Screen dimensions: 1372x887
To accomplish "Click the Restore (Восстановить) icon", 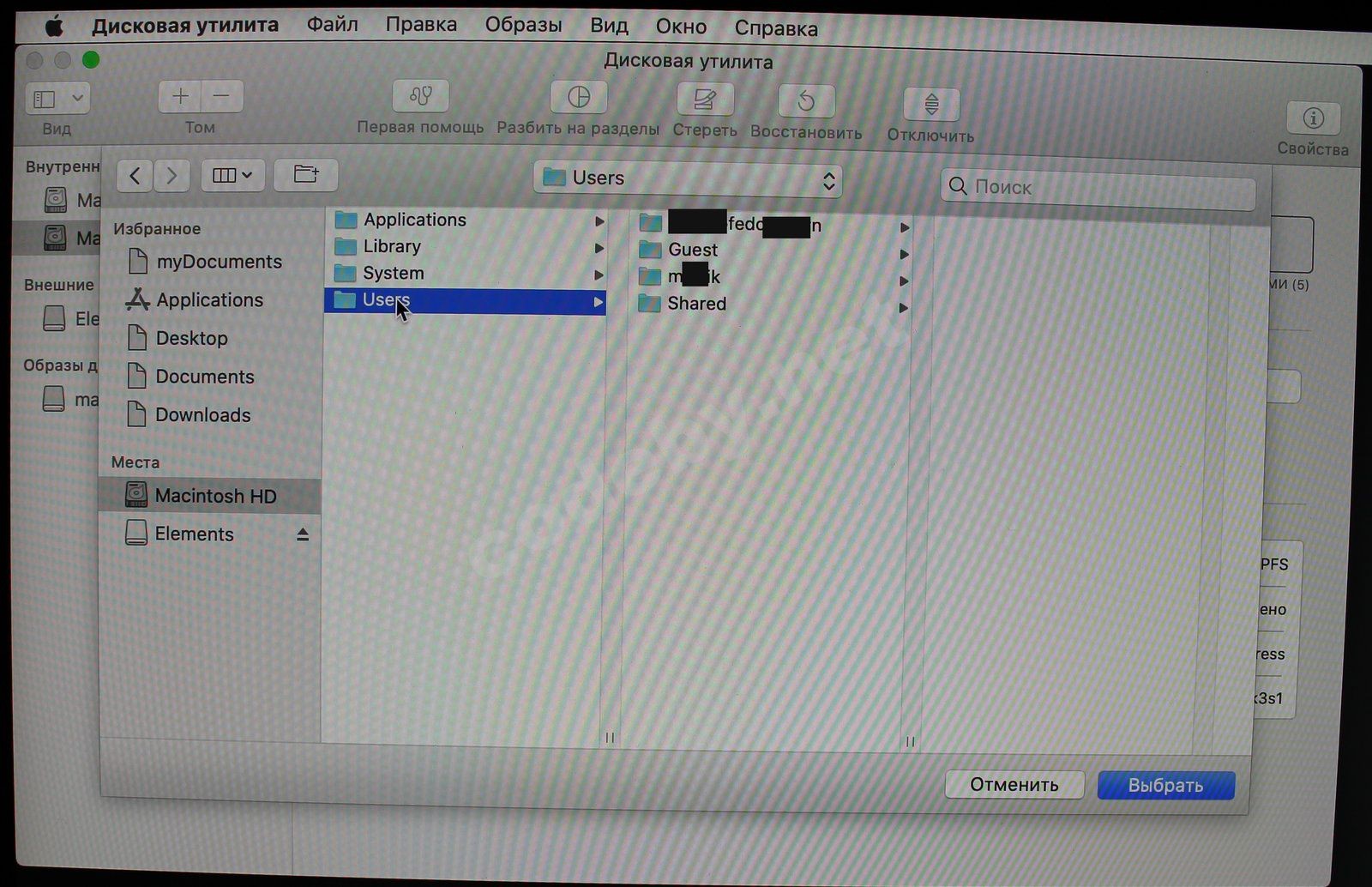I will coord(806,101).
